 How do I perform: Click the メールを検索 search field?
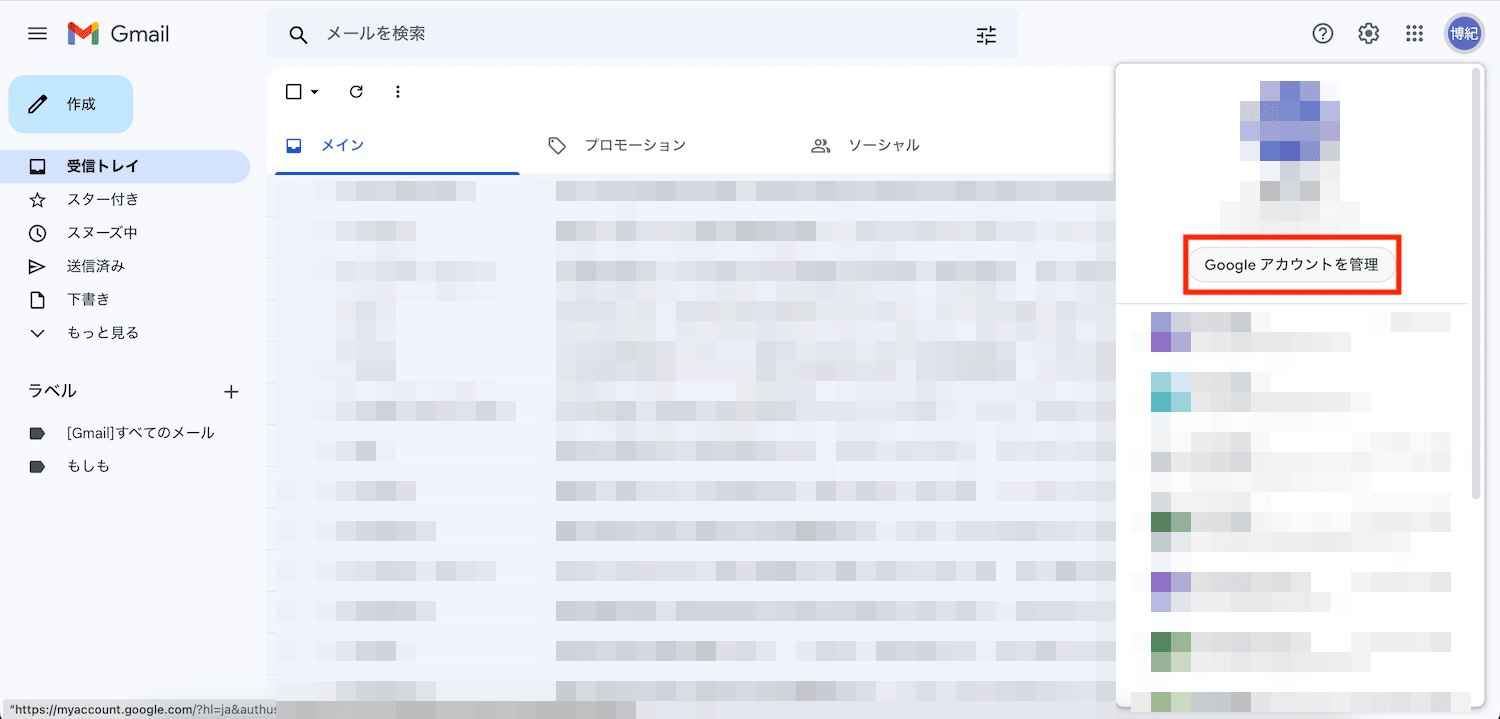coord(640,34)
